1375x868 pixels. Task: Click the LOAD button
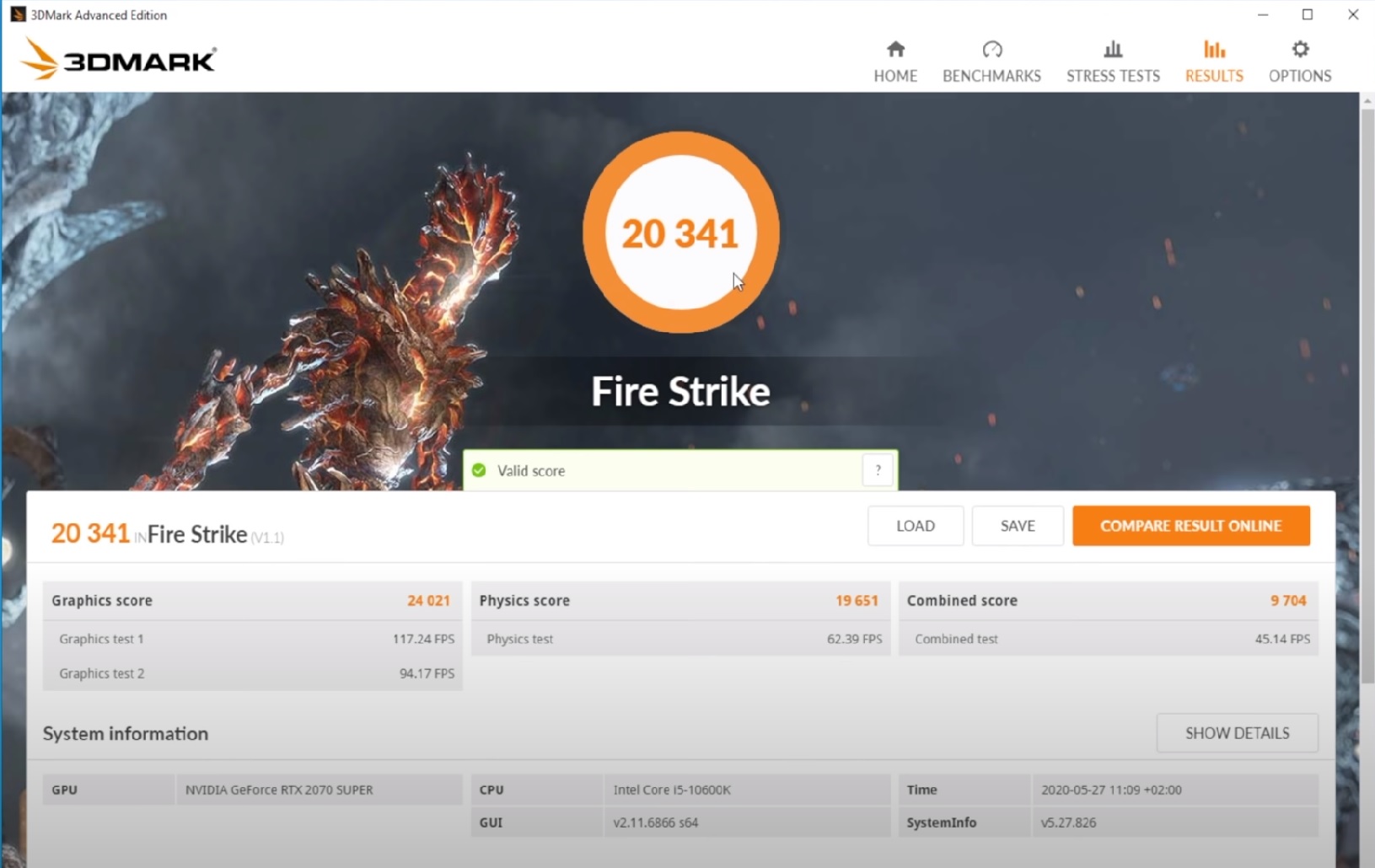click(916, 526)
